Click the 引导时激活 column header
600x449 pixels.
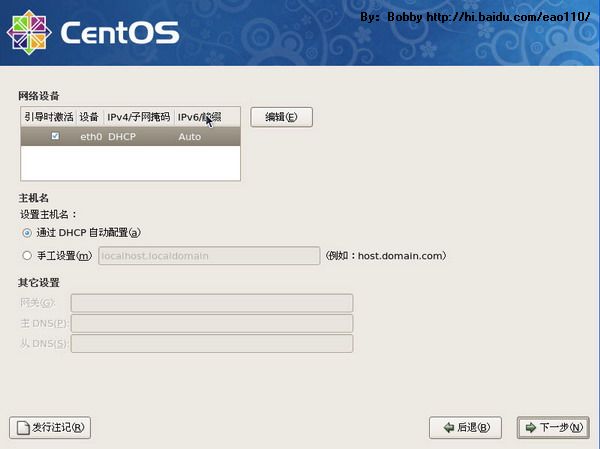coord(49,117)
